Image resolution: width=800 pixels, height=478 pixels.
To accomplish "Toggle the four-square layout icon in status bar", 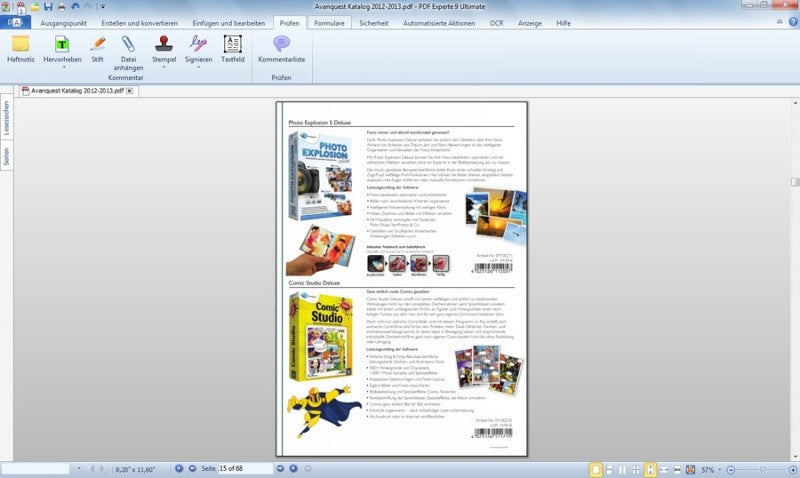I will [636, 469].
